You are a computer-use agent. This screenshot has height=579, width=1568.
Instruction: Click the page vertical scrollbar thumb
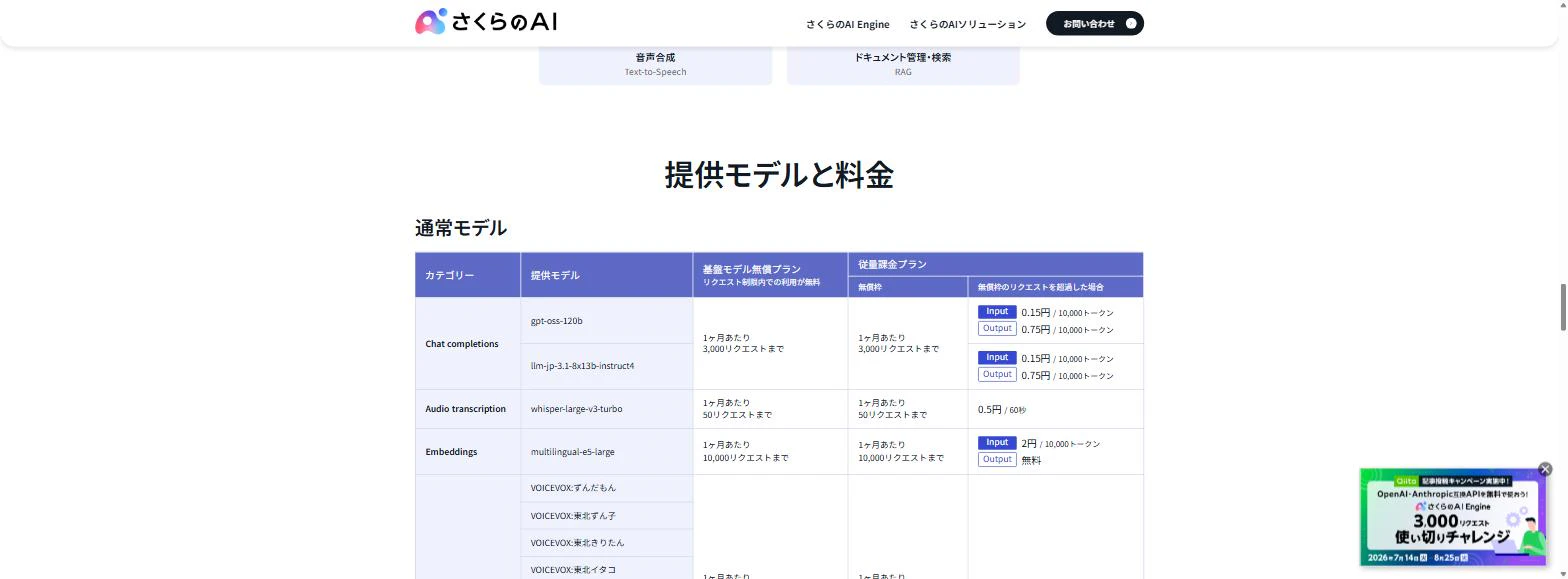(1562, 306)
